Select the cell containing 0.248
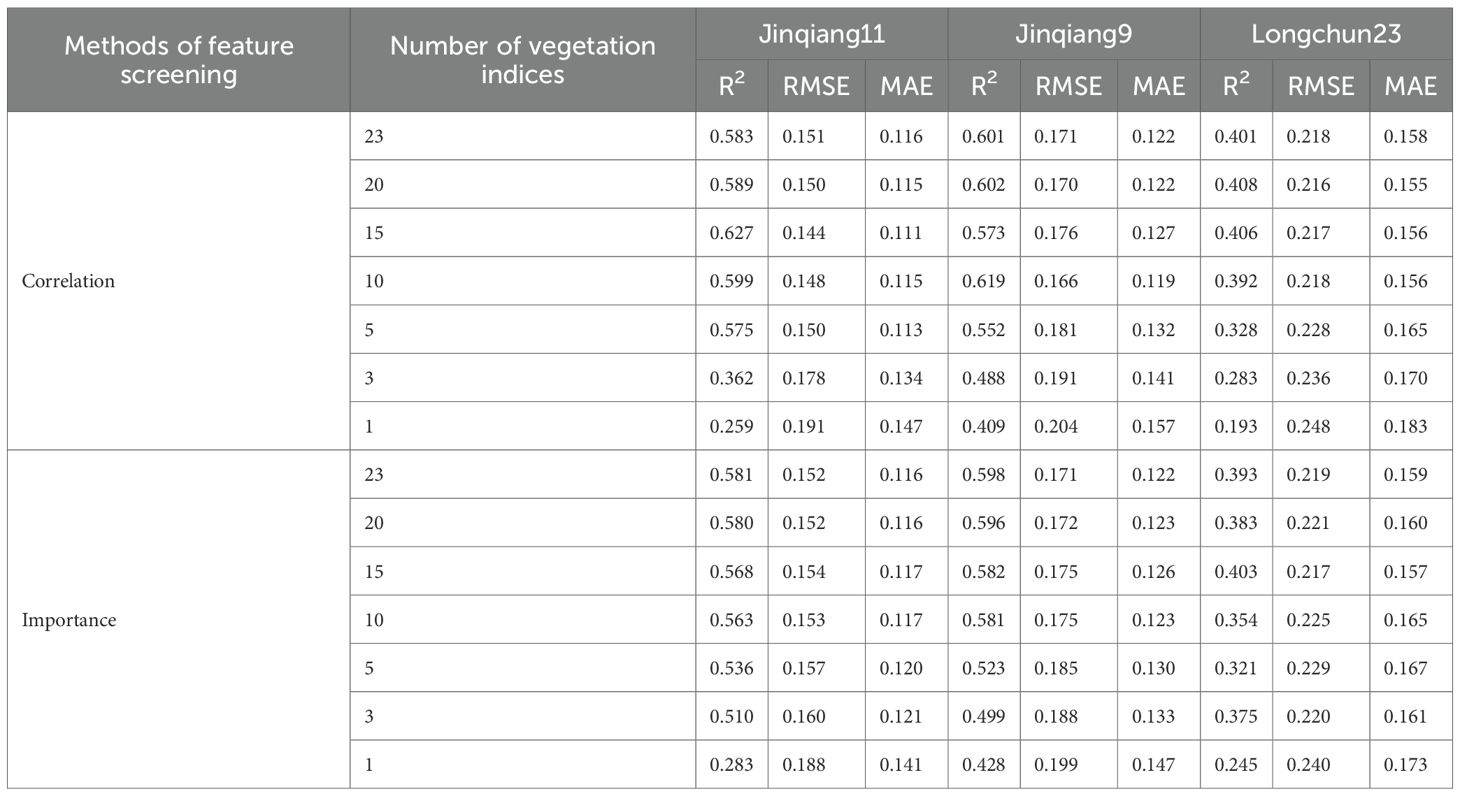 (1320, 426)
